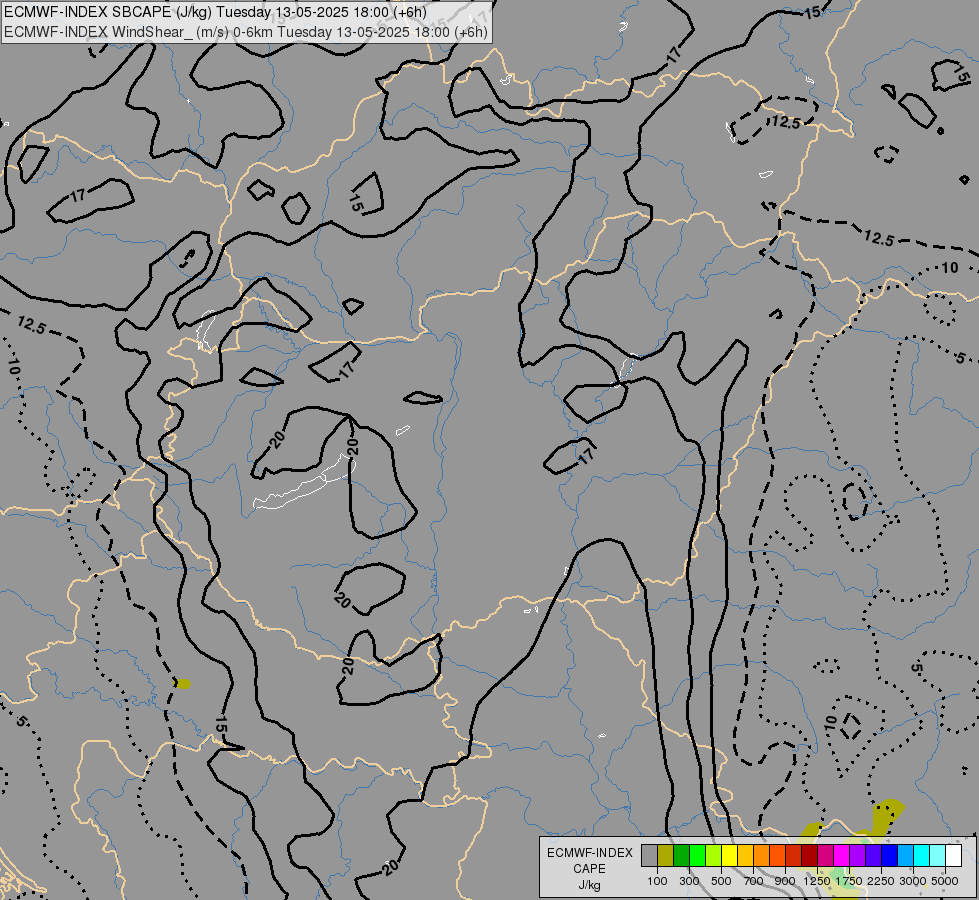Image resolution: width=979 pixels, height=900 pixels.
Task: Pick the pale cyan swatch before 5000
Action: (x=938, y=856)
